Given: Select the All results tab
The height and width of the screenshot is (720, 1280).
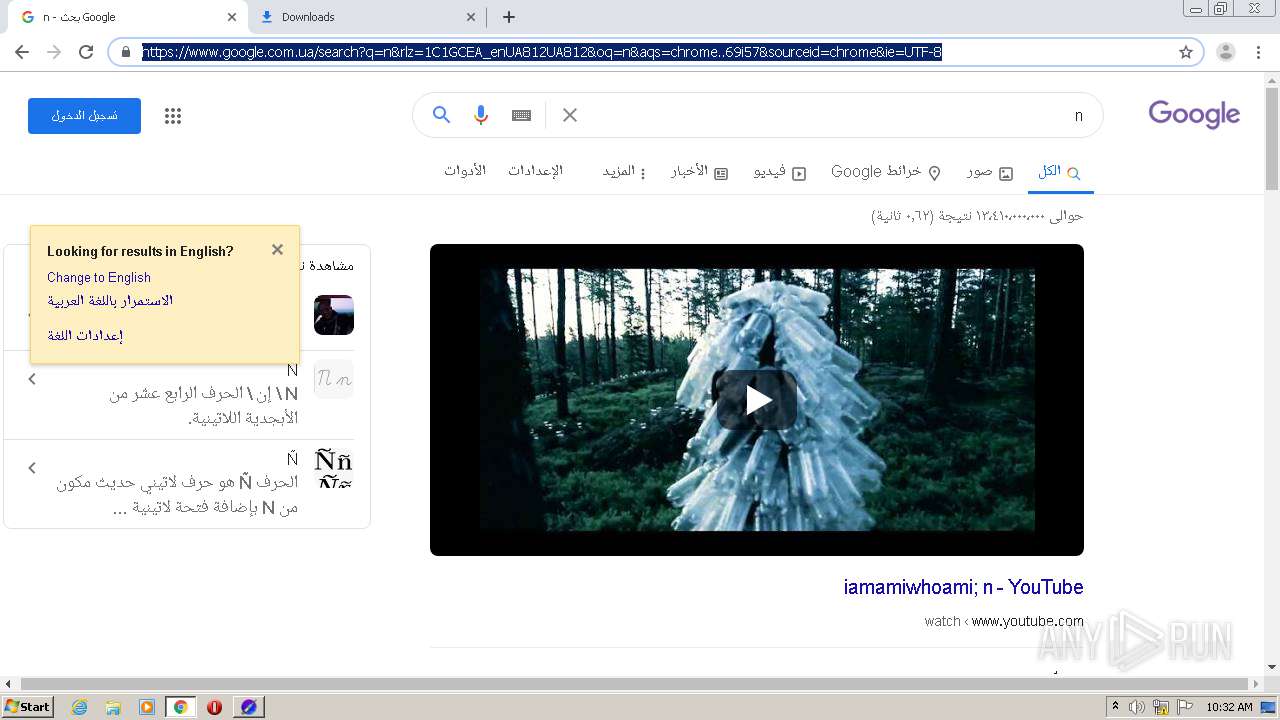Looking at the screenshot, I should pos(1059,172).
